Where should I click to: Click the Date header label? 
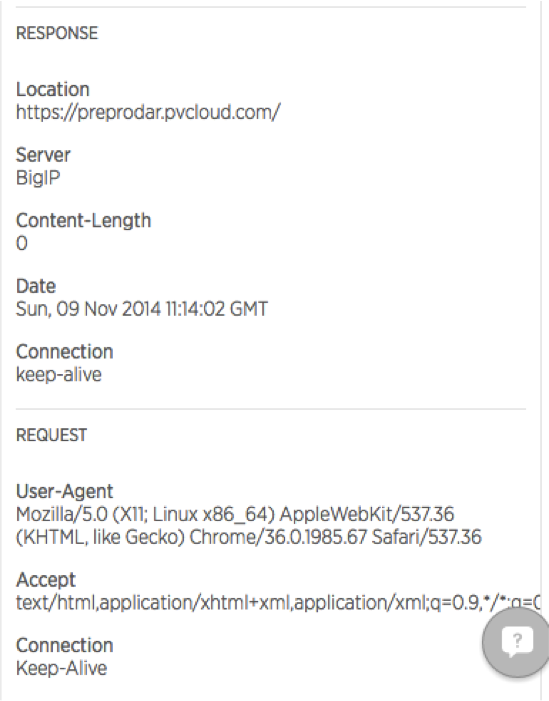pyautogui.click(x=36, y=286)
